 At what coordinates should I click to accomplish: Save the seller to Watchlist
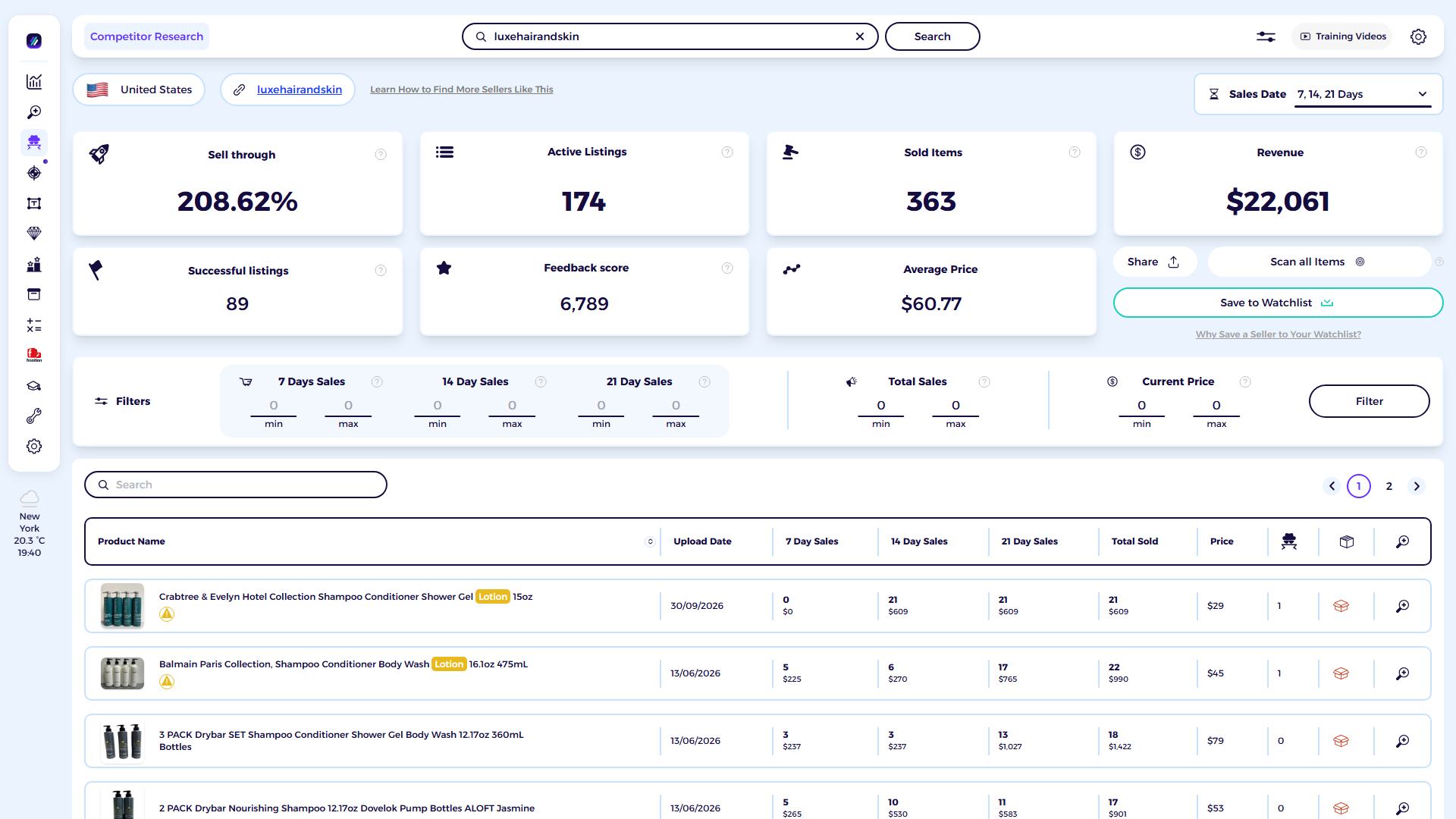tap(1278, 303)
